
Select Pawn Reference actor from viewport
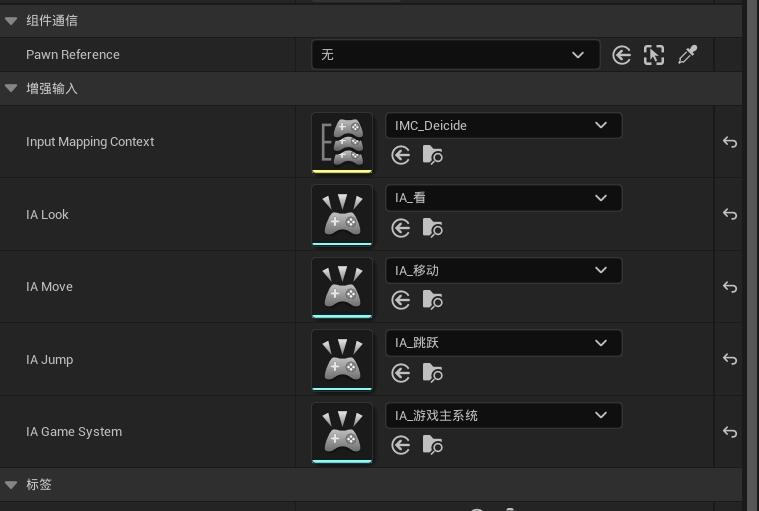(x=654, y=55)
